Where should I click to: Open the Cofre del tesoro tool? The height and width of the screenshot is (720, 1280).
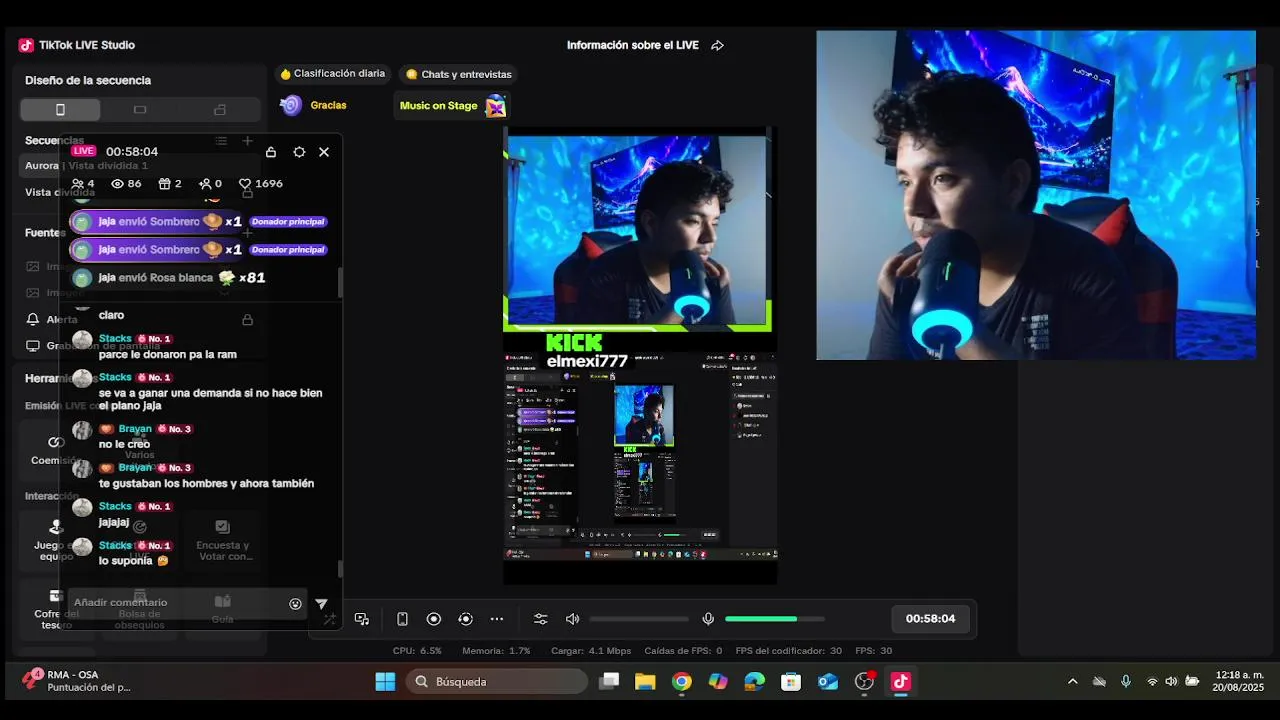coord(56,610)
